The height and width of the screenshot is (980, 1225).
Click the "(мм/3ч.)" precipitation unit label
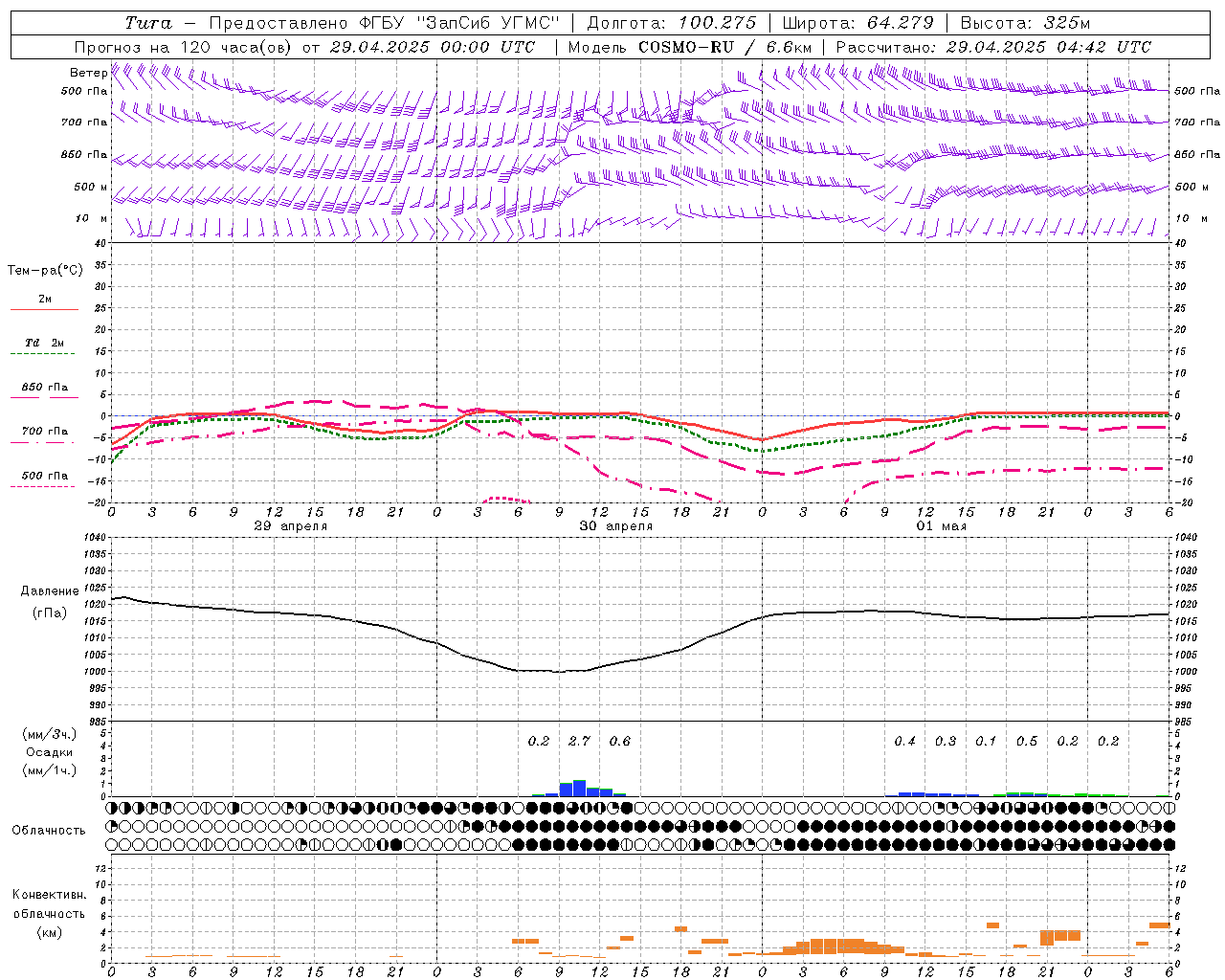[x=50, y=735]
